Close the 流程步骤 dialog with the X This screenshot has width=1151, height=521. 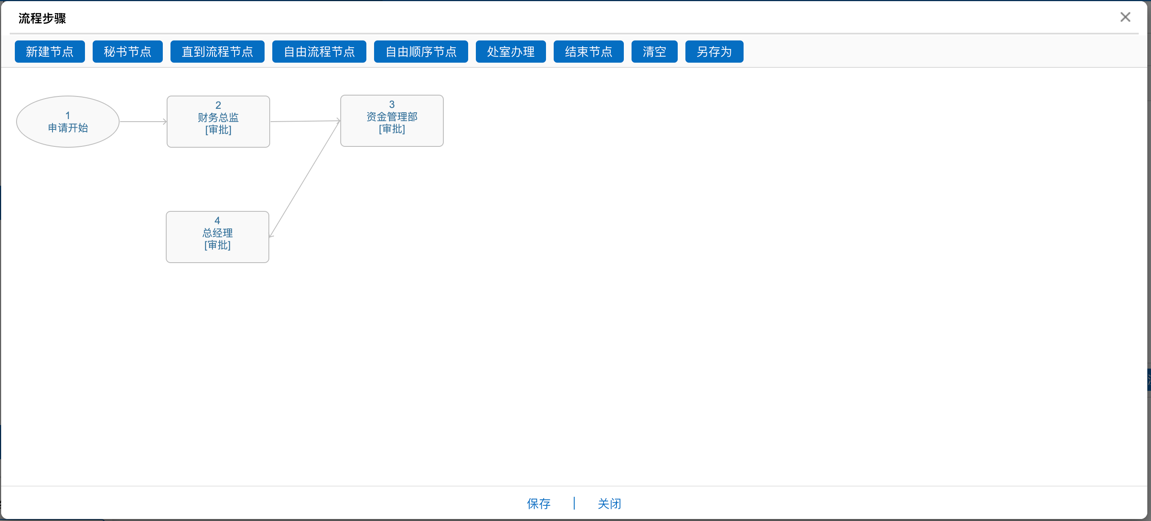1125,17
